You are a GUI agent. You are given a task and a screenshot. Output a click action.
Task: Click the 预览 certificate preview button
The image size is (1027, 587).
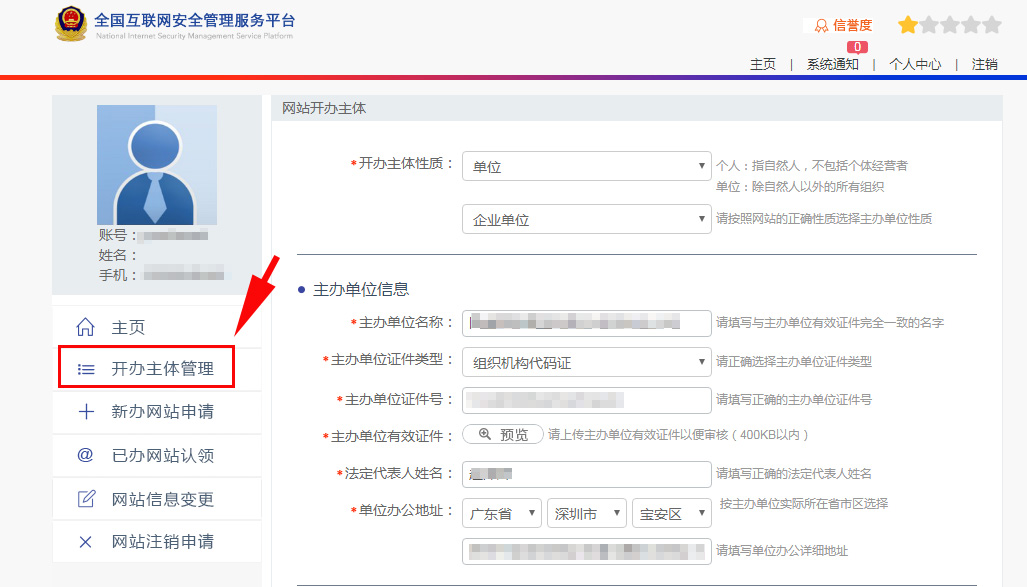click(x=502, y=434)
